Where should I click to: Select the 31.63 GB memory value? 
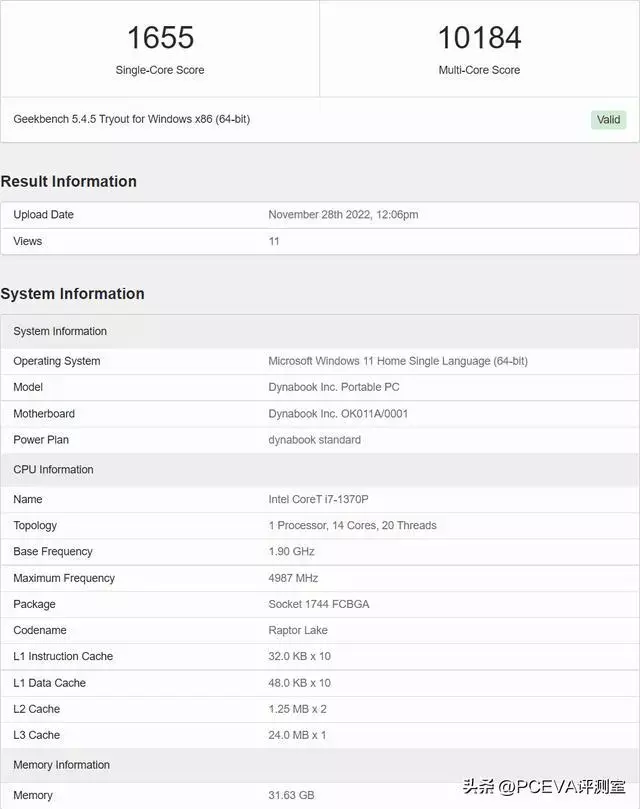pyautogui.click(x=291, y=795)
